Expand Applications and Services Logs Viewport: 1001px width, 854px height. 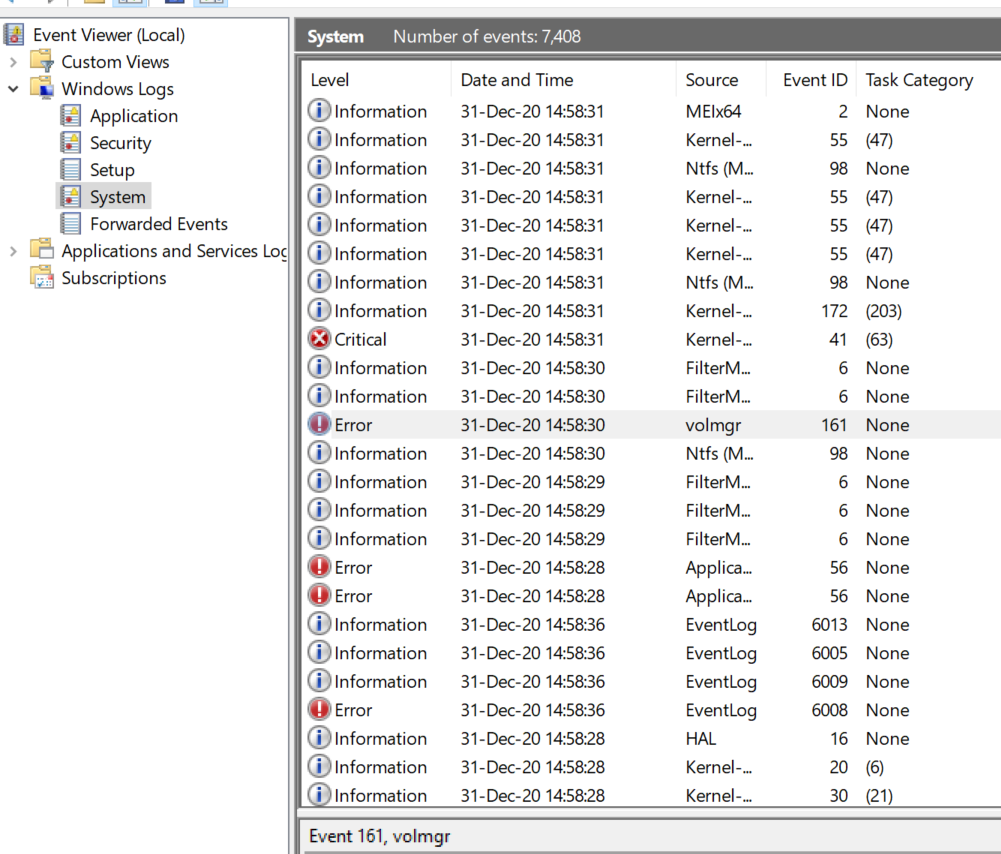pyautogui.click(x=13, y=251)
